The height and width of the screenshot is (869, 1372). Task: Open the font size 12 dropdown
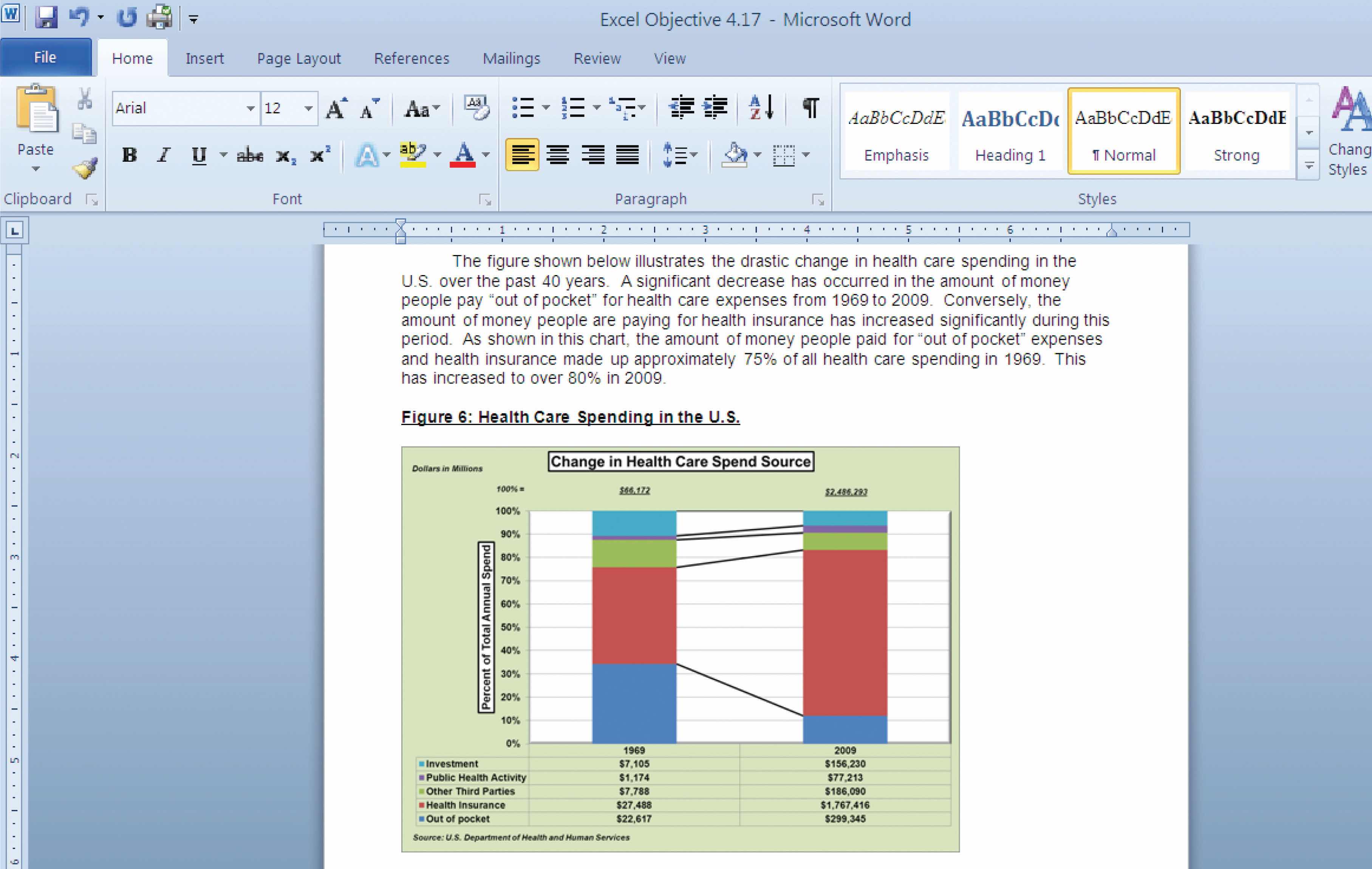pos(308,108)
